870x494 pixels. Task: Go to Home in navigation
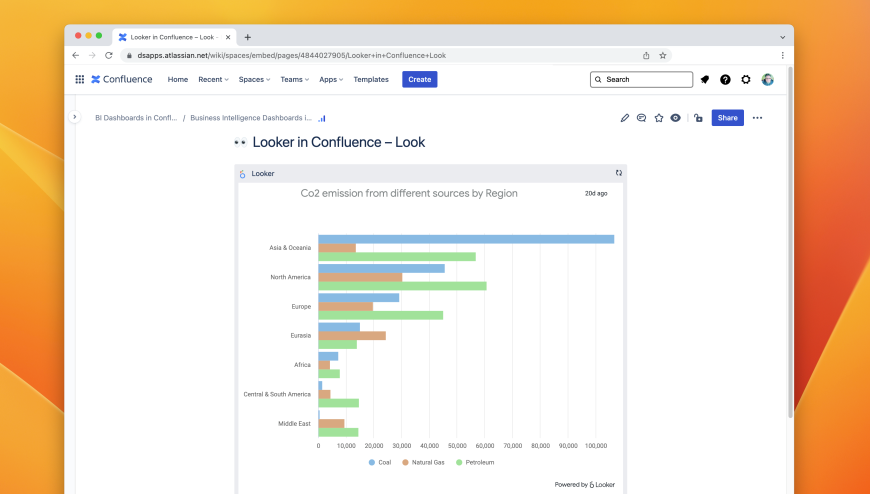pos(178,79)
